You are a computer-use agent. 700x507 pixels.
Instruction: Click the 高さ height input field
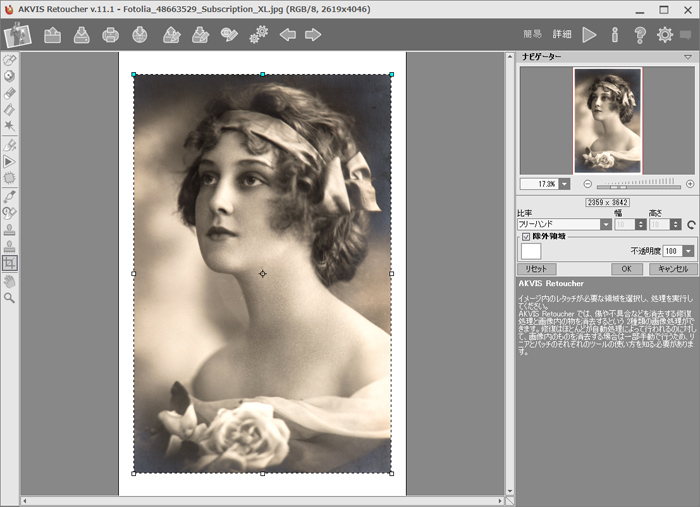[x=660, y=224]
